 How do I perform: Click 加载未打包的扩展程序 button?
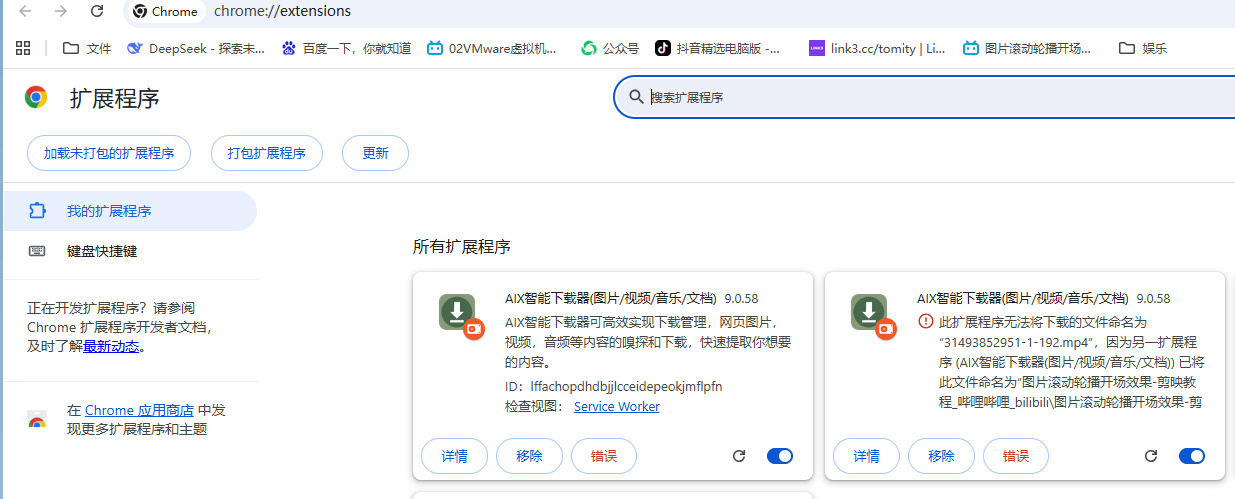(109, 153)
